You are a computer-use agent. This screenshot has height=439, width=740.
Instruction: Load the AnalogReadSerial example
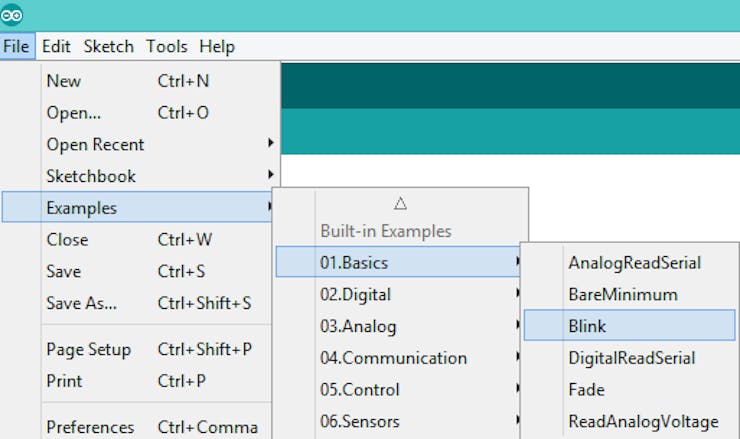[634, 263]
